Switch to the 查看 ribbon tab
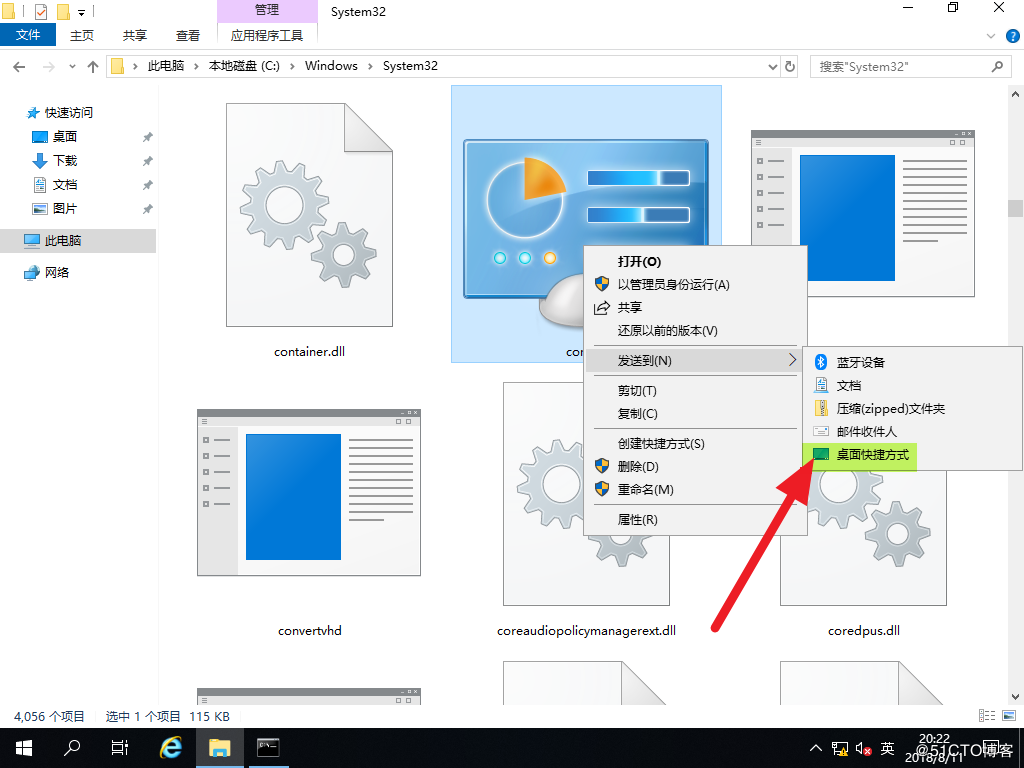Screen dimensions: 1024x768 point(187,35)
